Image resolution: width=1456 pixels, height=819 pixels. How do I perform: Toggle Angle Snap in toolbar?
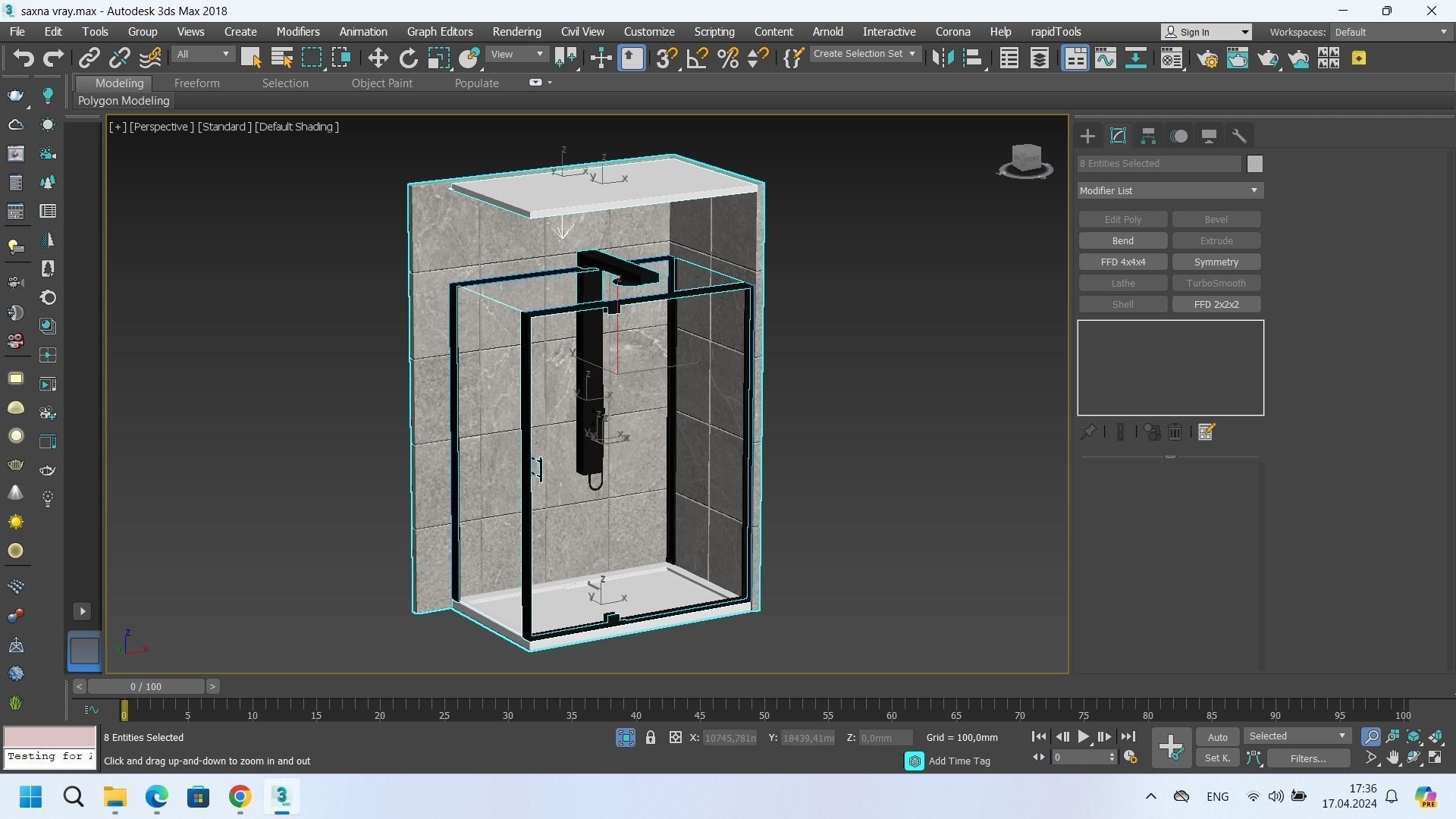point(696,58)
